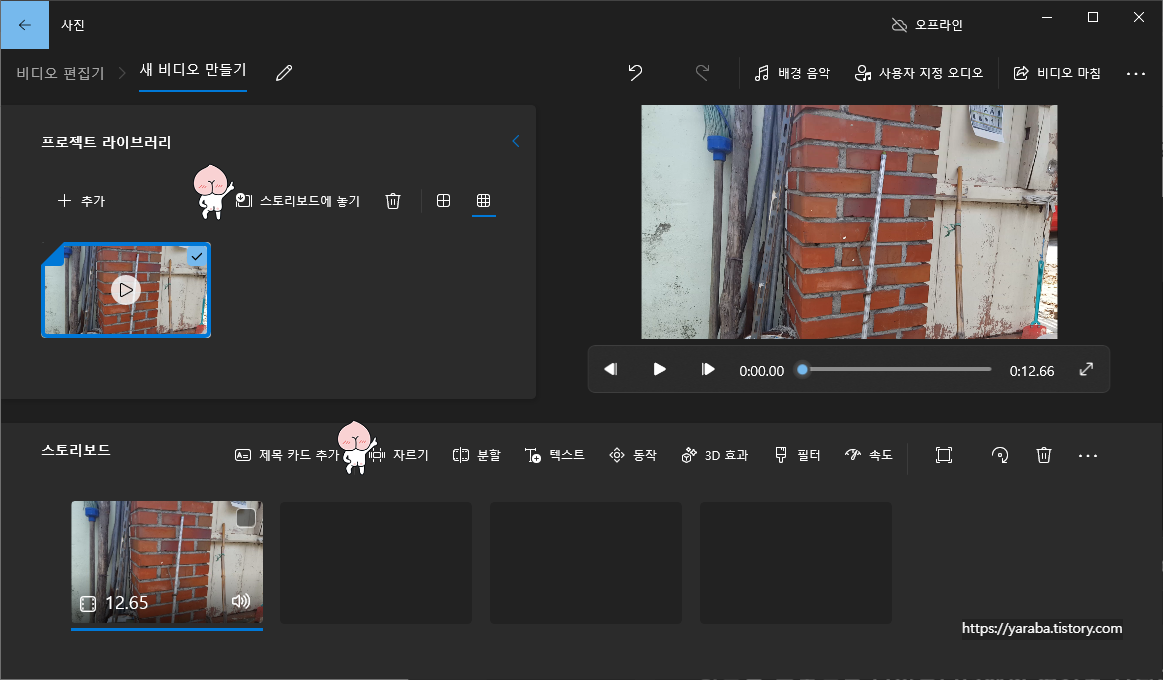Collapse the project library panel

[x=515, y=141]
